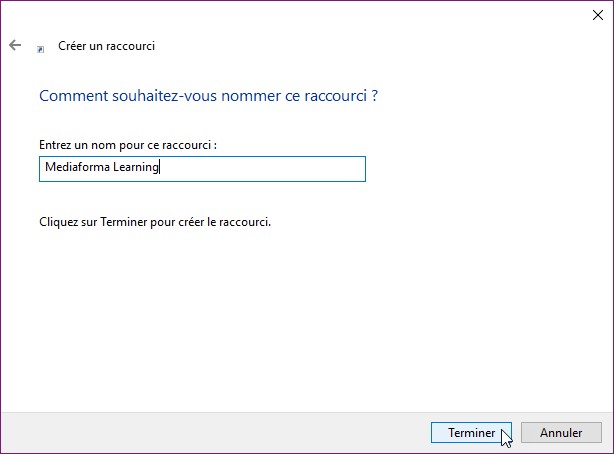614x454 pixels.
Task: Close the Créer un raccourci window
Action: (597, 13)
